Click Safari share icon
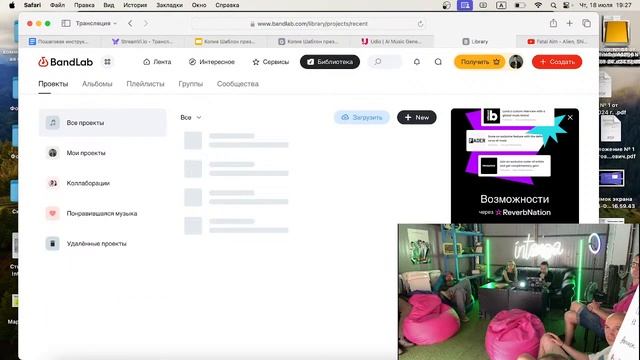The image size is (640, 360). [x=553, y=23]
